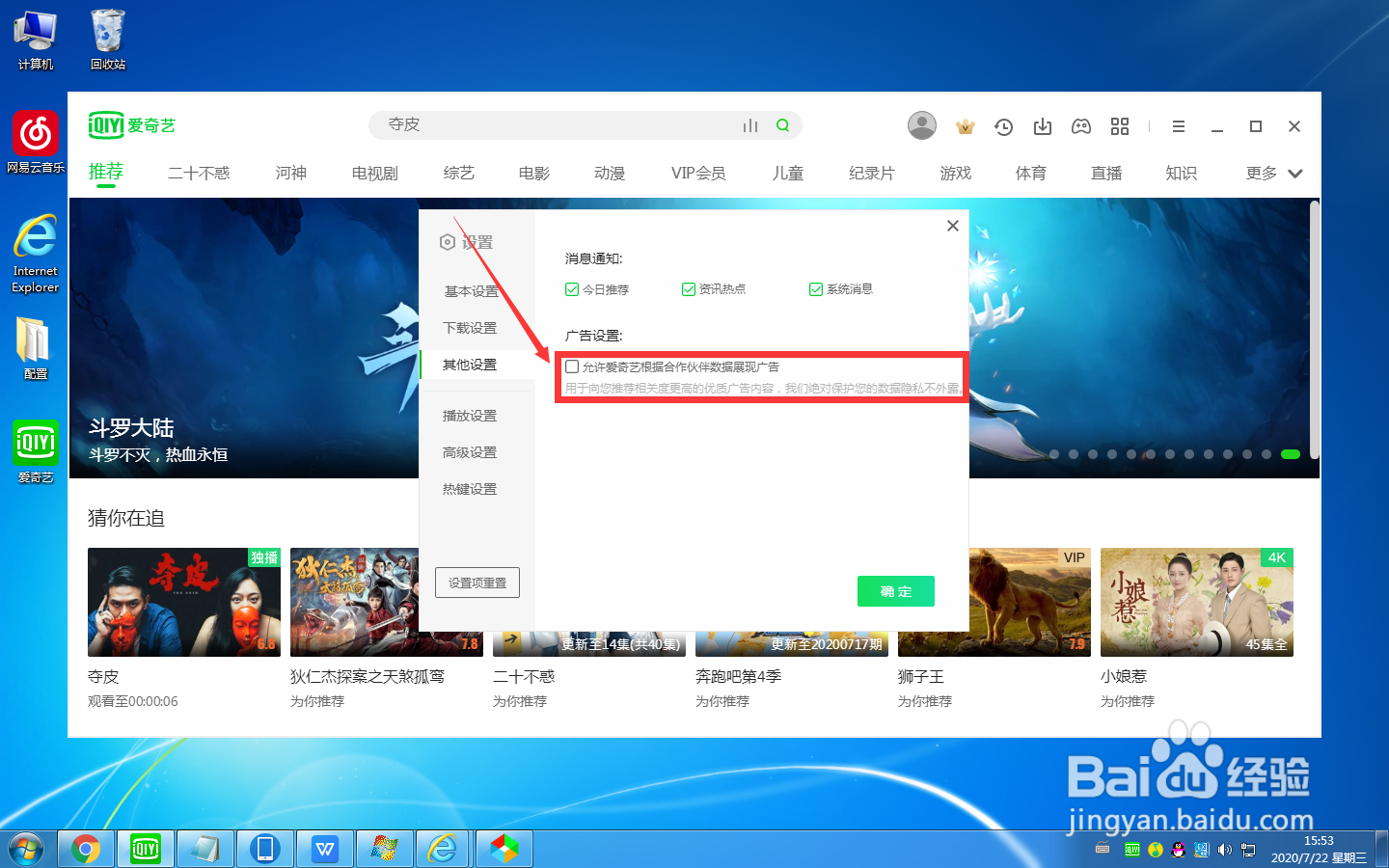The image size is (1389, 868).
Task: Open the 高级设置 settings section
Action: (x=470, y=451)
